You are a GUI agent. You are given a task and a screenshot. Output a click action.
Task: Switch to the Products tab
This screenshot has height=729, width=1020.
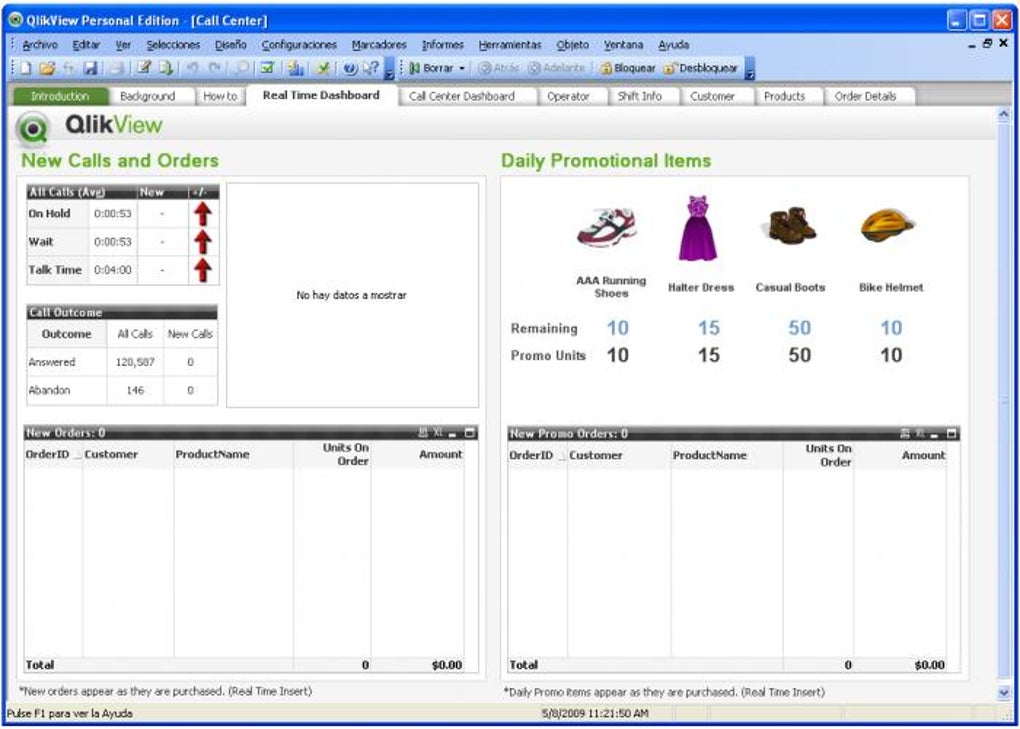(784, 96)
